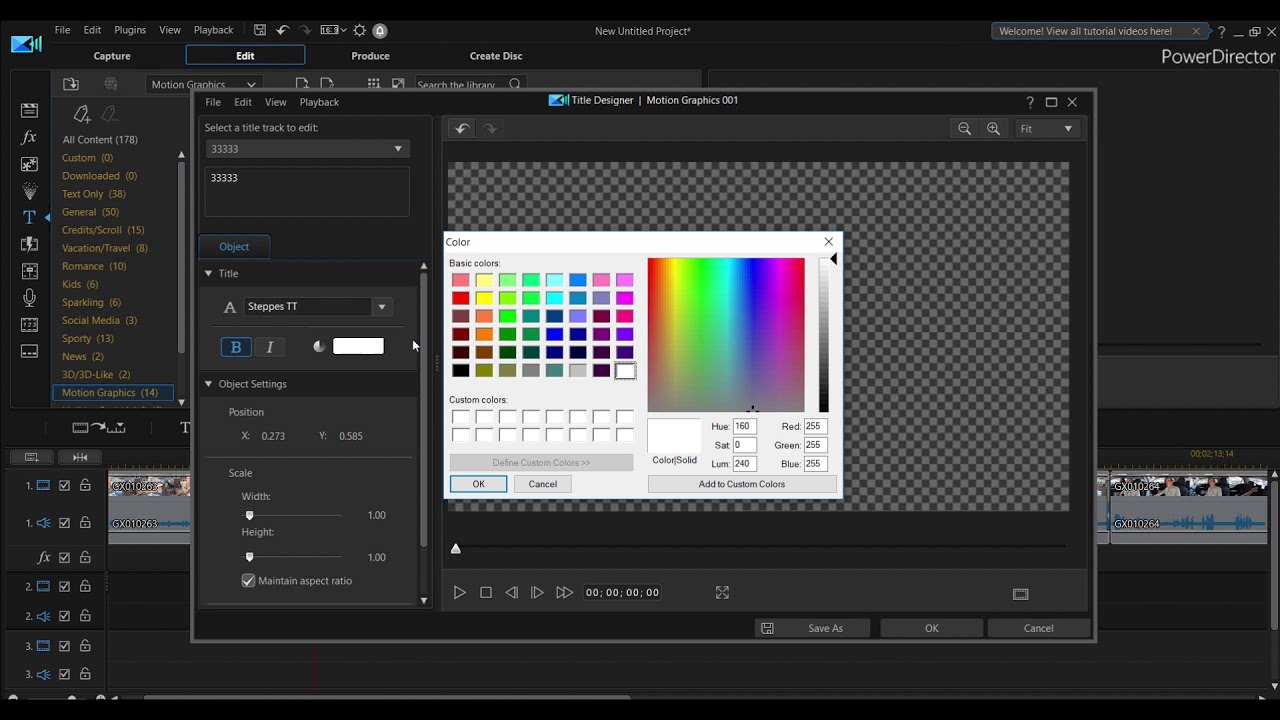Toggle full screen preview icon
Screen dimensions: 1280x720
pyautogui.click(x=722, y=593)
